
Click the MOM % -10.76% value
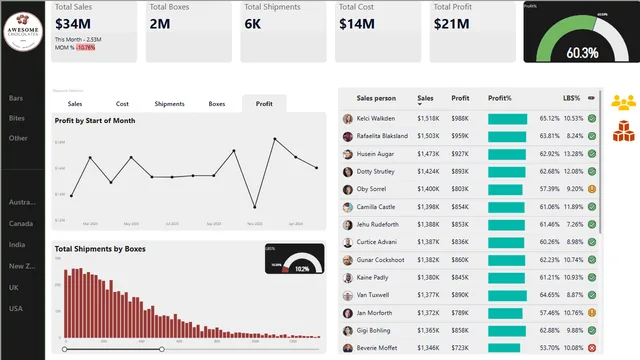(85, 47)
